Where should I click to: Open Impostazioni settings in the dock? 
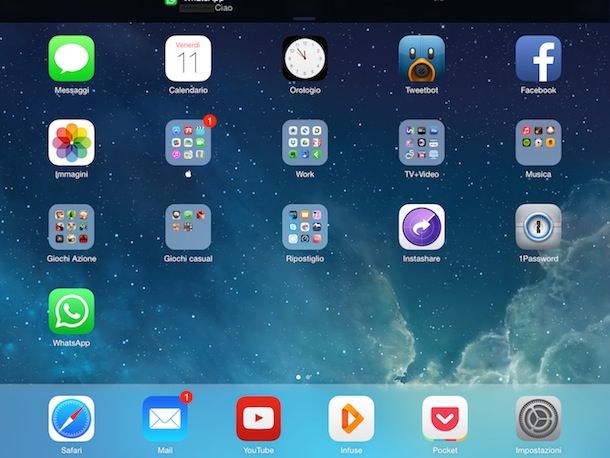(x=538, y=419)
